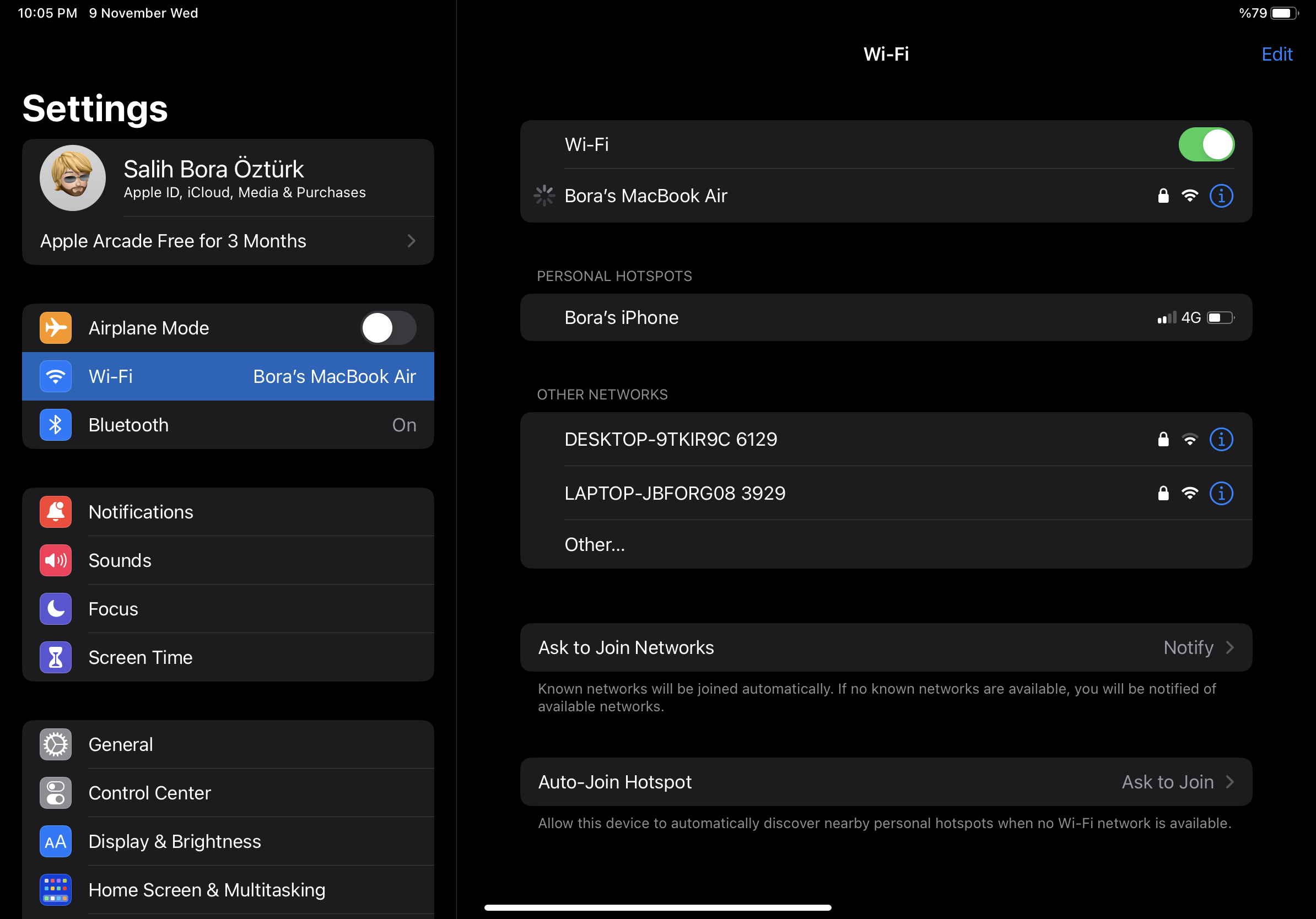Tap the Notifications bell icon

point(56,512)
